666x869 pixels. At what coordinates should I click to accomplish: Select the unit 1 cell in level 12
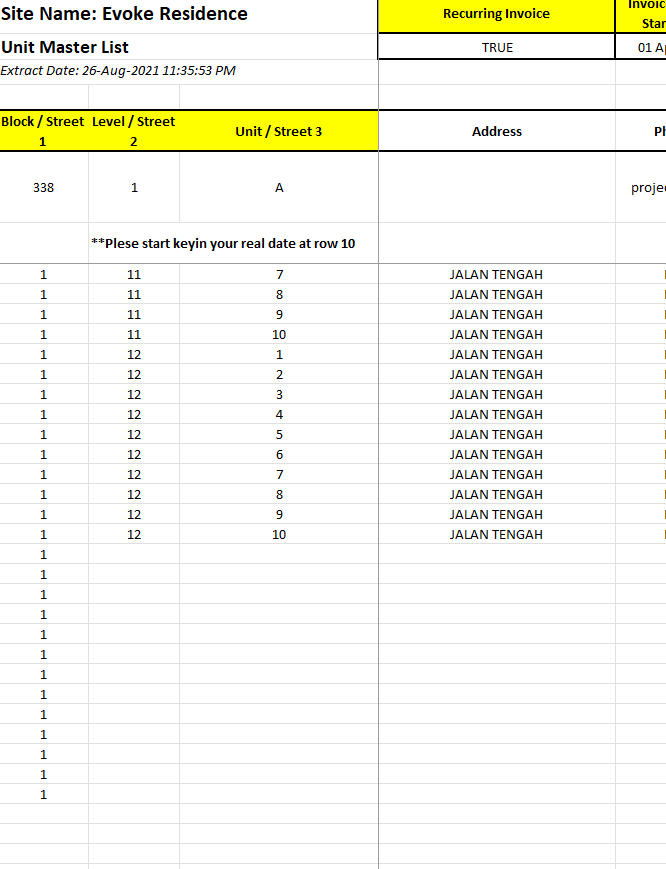click(x=279, y=354)
